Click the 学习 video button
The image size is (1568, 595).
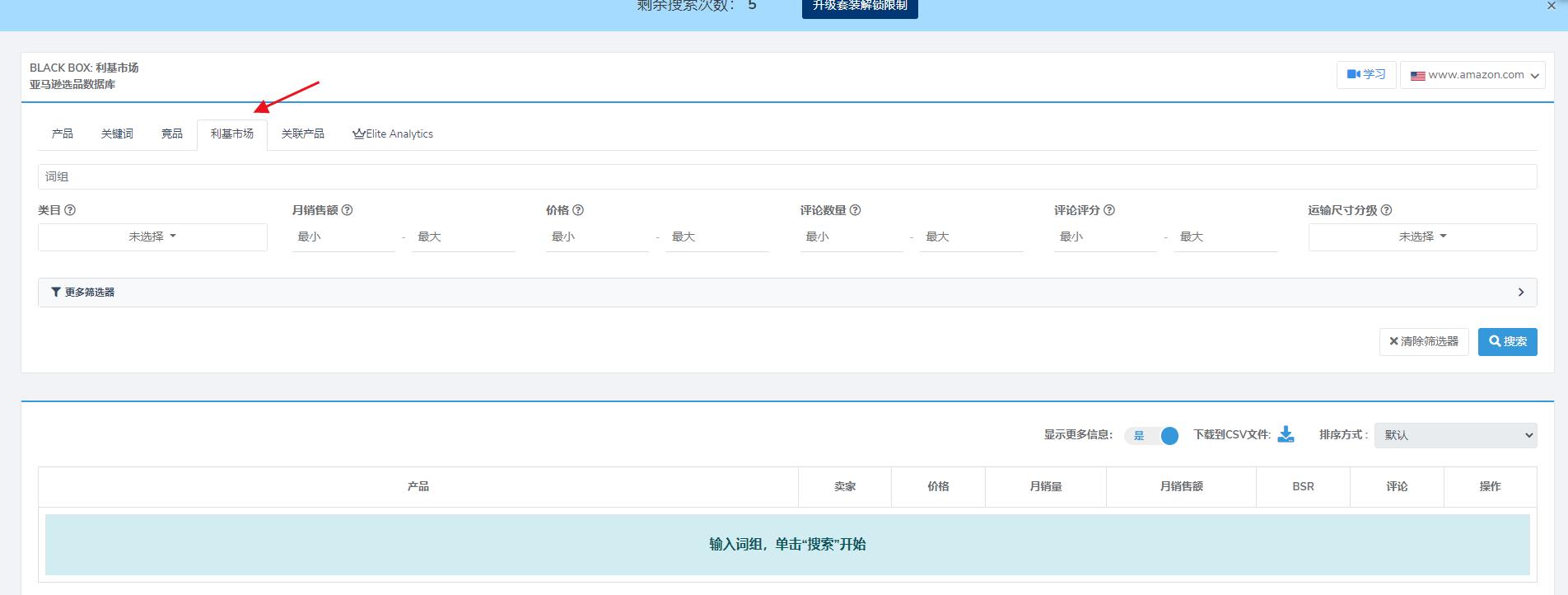(x=1366, y=74)
